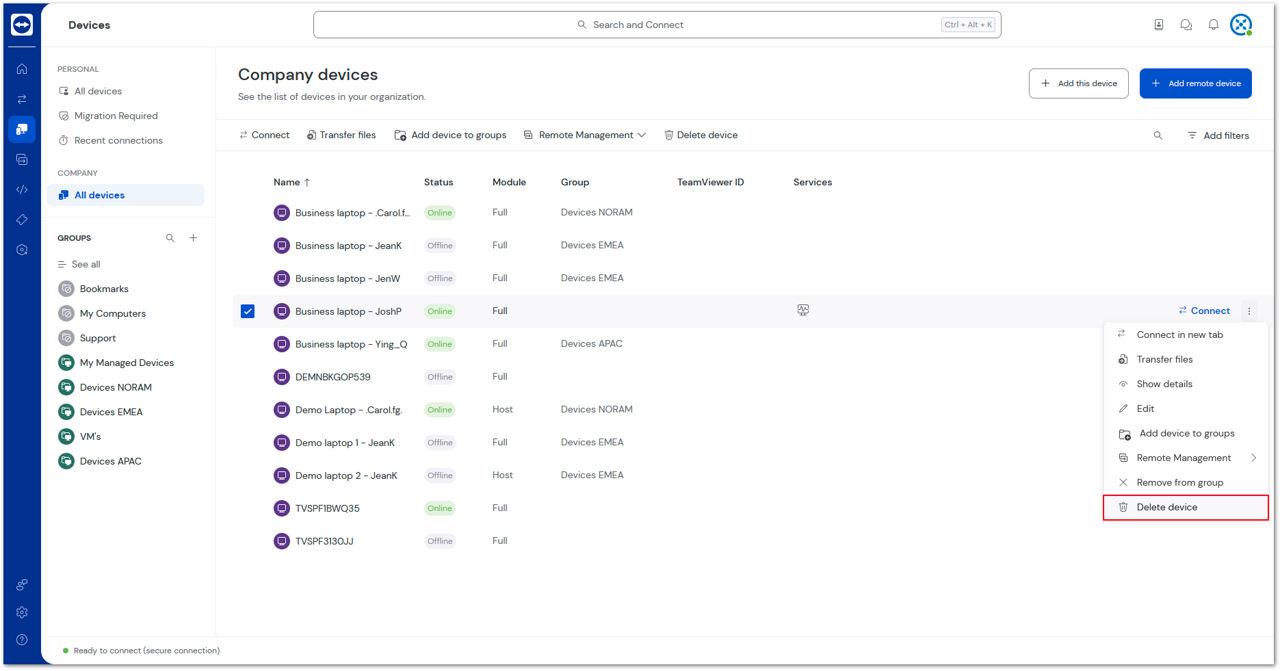Sort by Name column header
This screenshot has height=671, width=1280.
(x=292, y=182)
